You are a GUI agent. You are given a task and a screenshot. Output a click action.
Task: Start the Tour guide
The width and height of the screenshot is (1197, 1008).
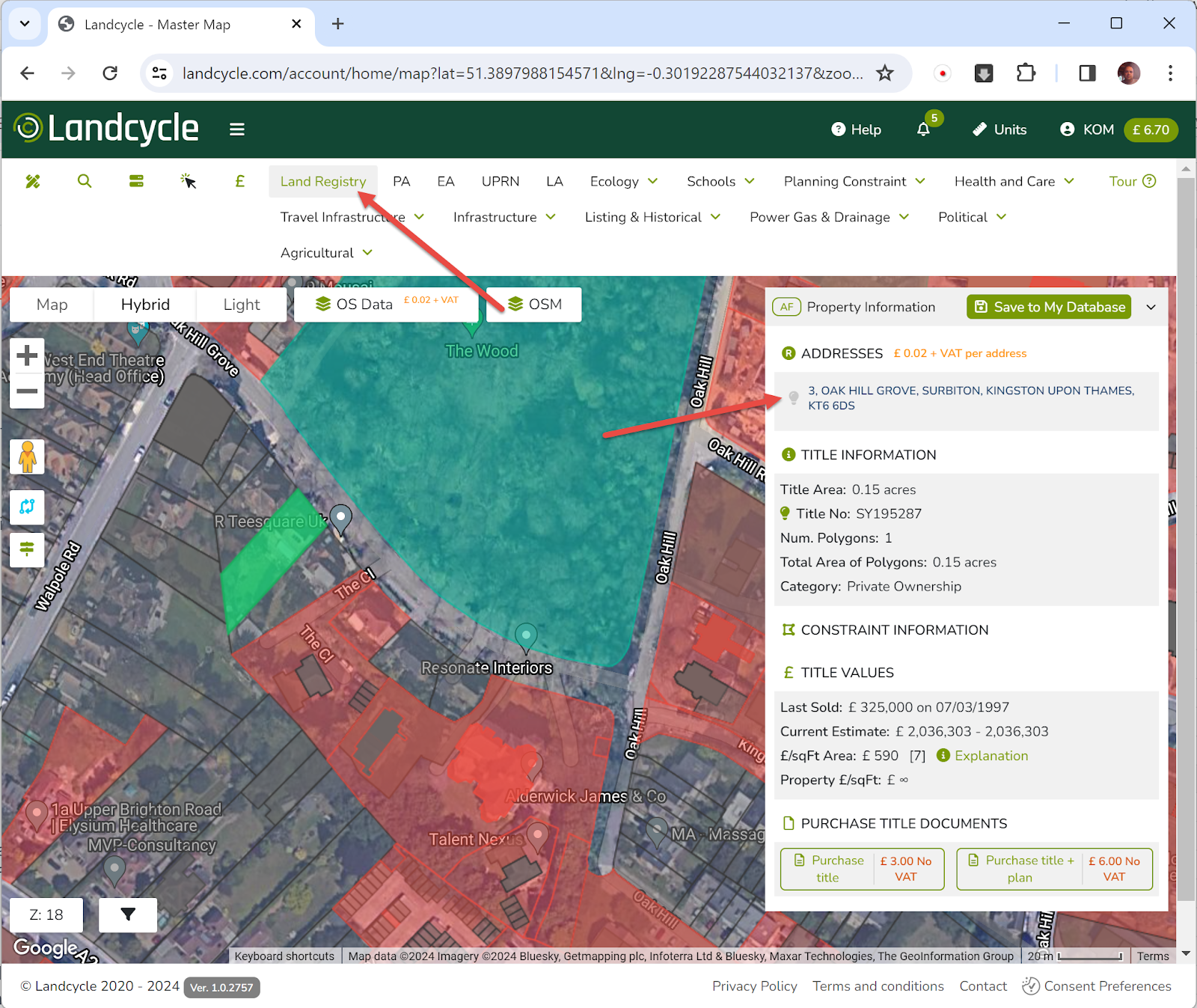tap(1132, 181)
